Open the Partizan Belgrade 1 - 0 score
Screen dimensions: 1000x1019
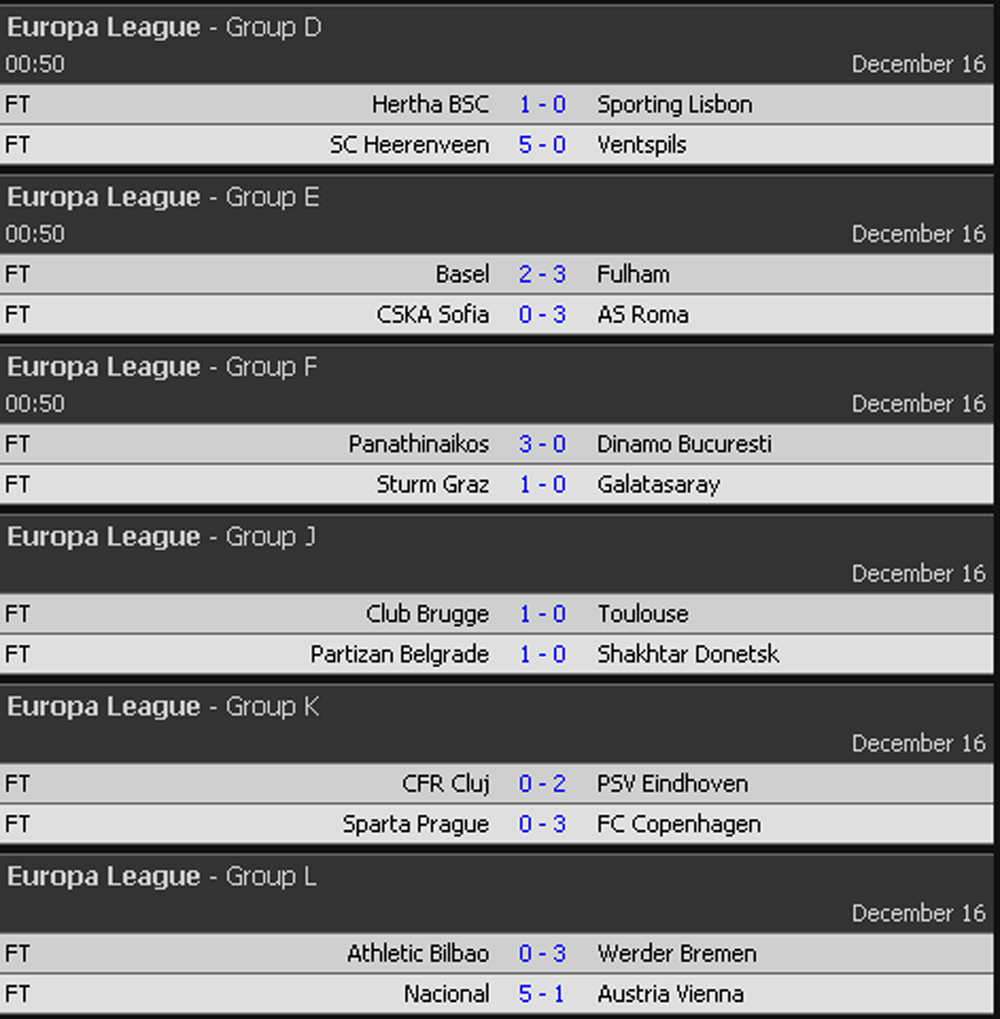coord(542,655)
